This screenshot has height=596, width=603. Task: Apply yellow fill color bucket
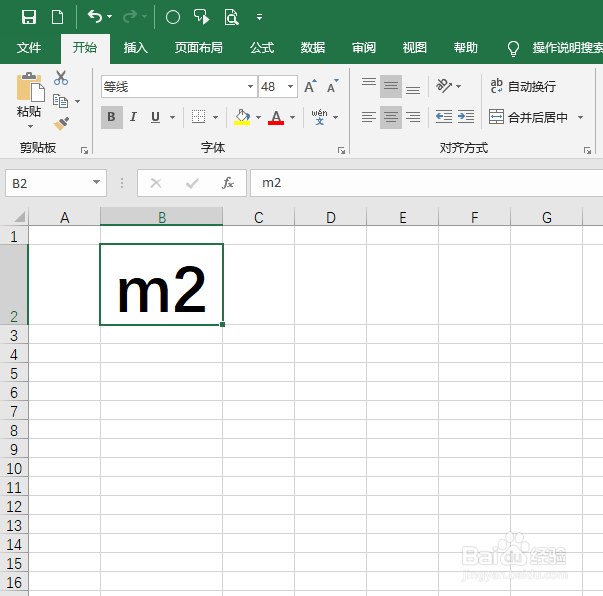click(242, 117)
